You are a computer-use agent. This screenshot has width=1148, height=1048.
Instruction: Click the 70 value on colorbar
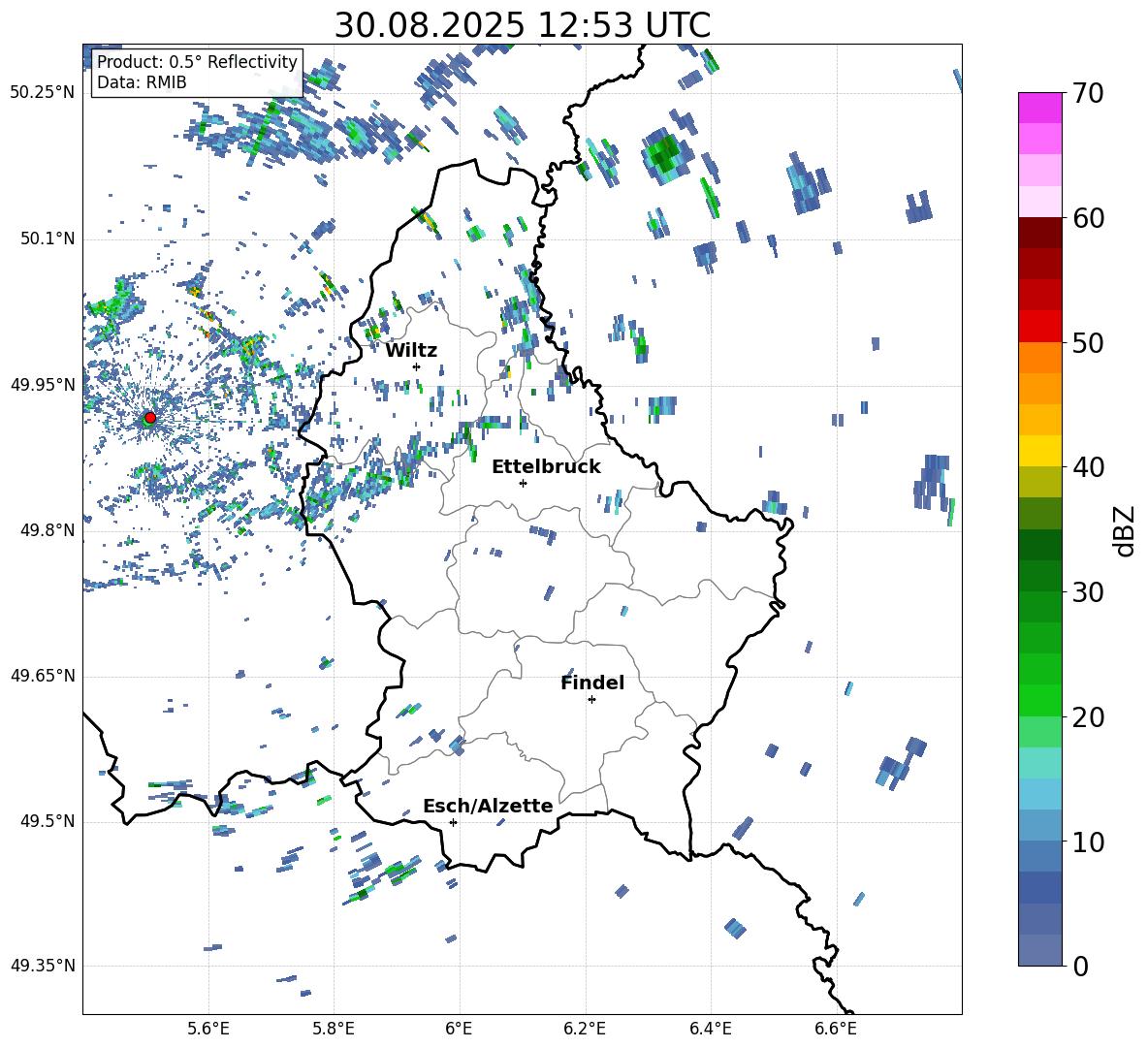[x=1088, y=94]
